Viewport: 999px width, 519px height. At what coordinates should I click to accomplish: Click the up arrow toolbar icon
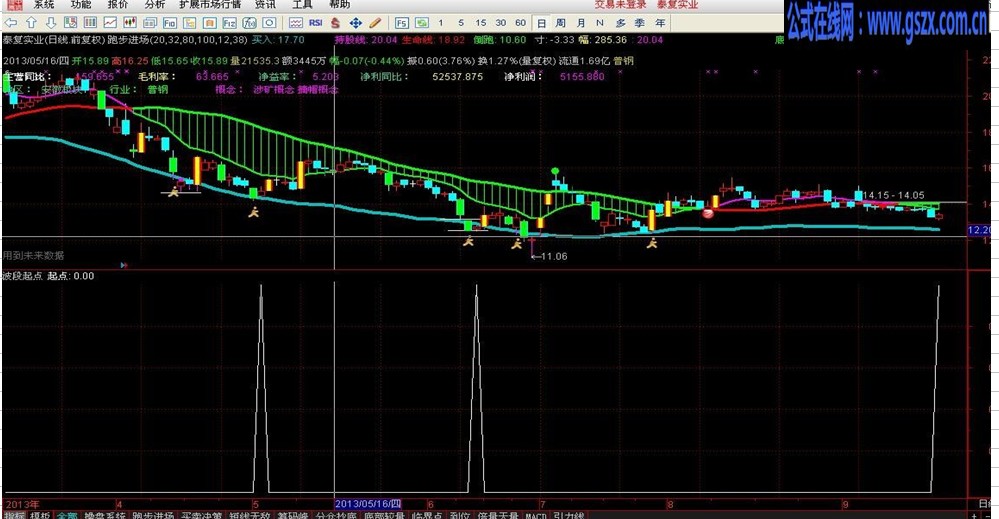(x=31, y=23)
